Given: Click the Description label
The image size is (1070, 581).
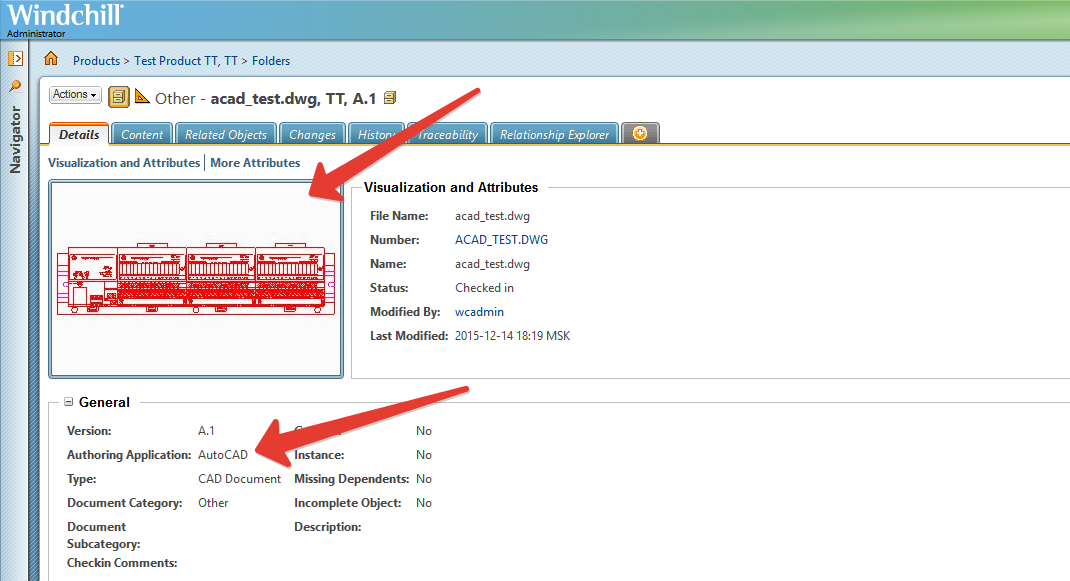Looking at the screenshot, I should click(x=328, y=526).
